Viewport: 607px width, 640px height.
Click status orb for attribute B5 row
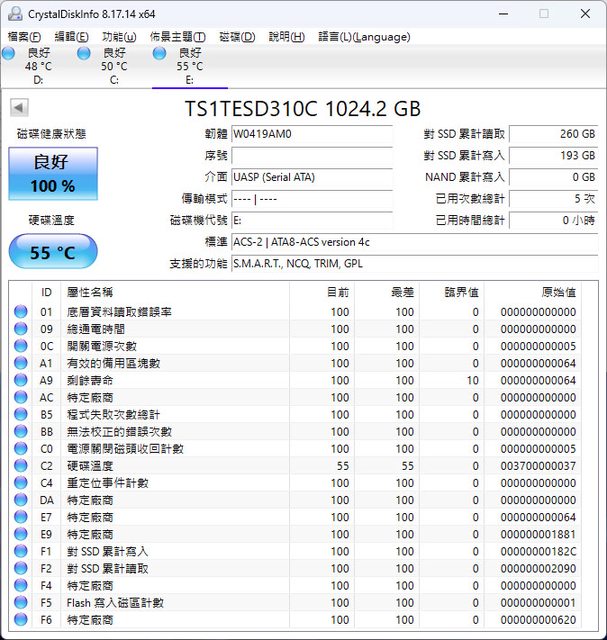21,414
